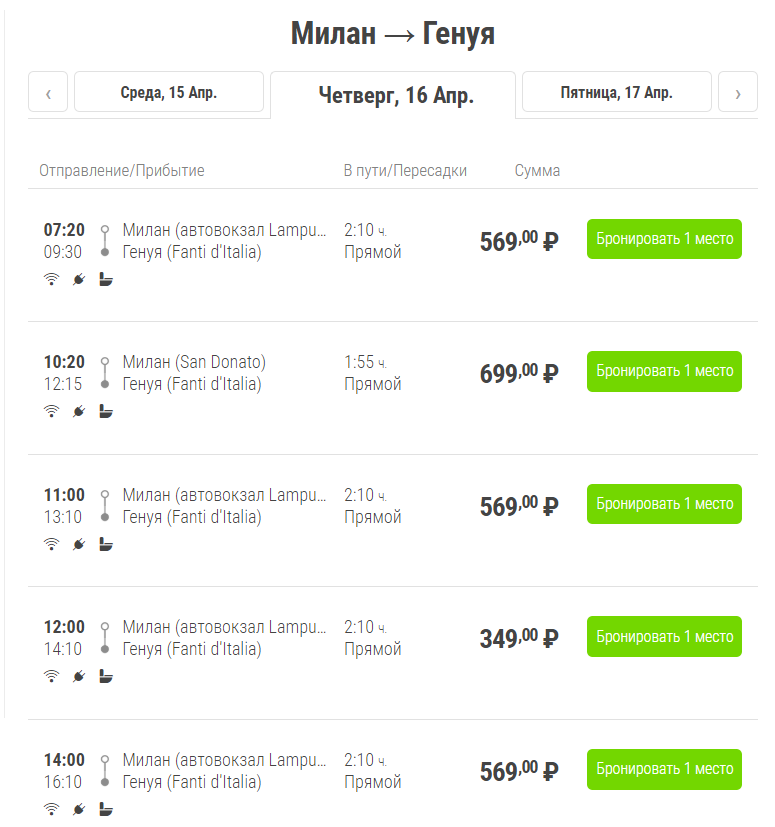Switch to Среда, 15 Апр. tab
Viewport: 775px width, 827px height.
168,93
